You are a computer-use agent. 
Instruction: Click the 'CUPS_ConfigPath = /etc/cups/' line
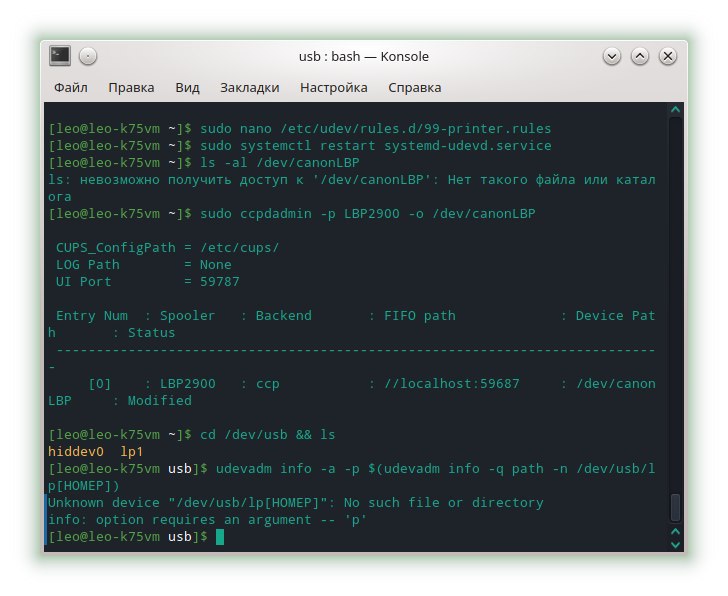[x=168, y=248]
